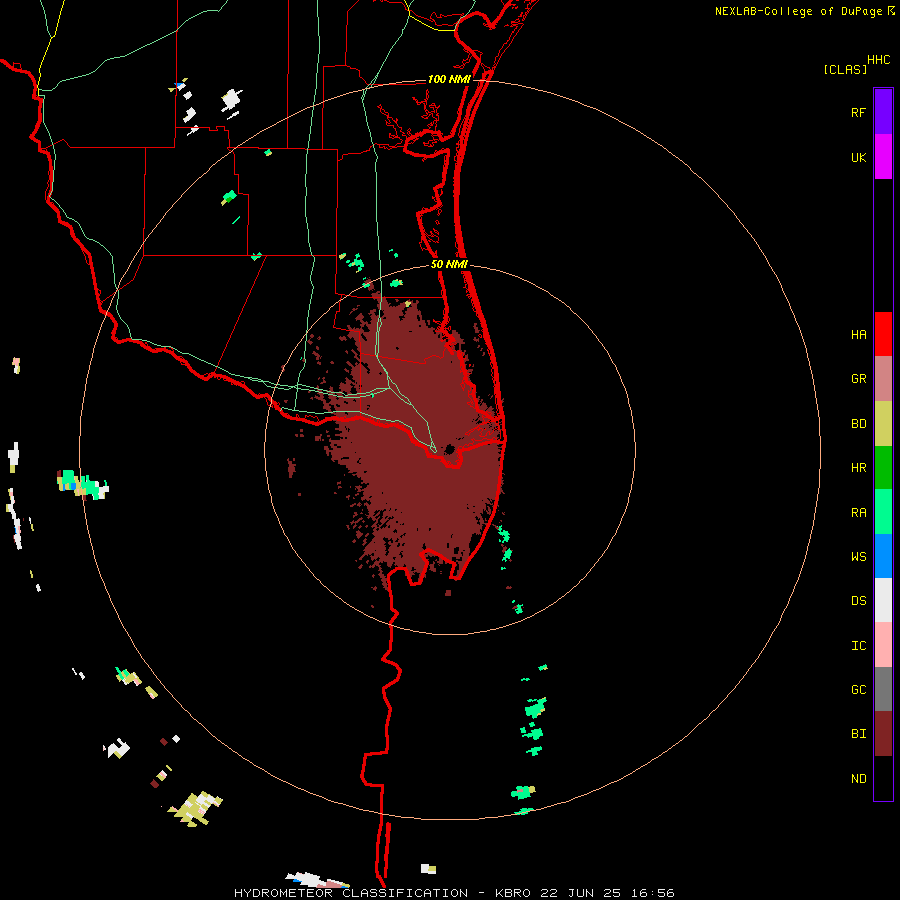Viewport: 900px width, 900px height.
Task: Click the RA legend label
Action: (x=858, y=513)
